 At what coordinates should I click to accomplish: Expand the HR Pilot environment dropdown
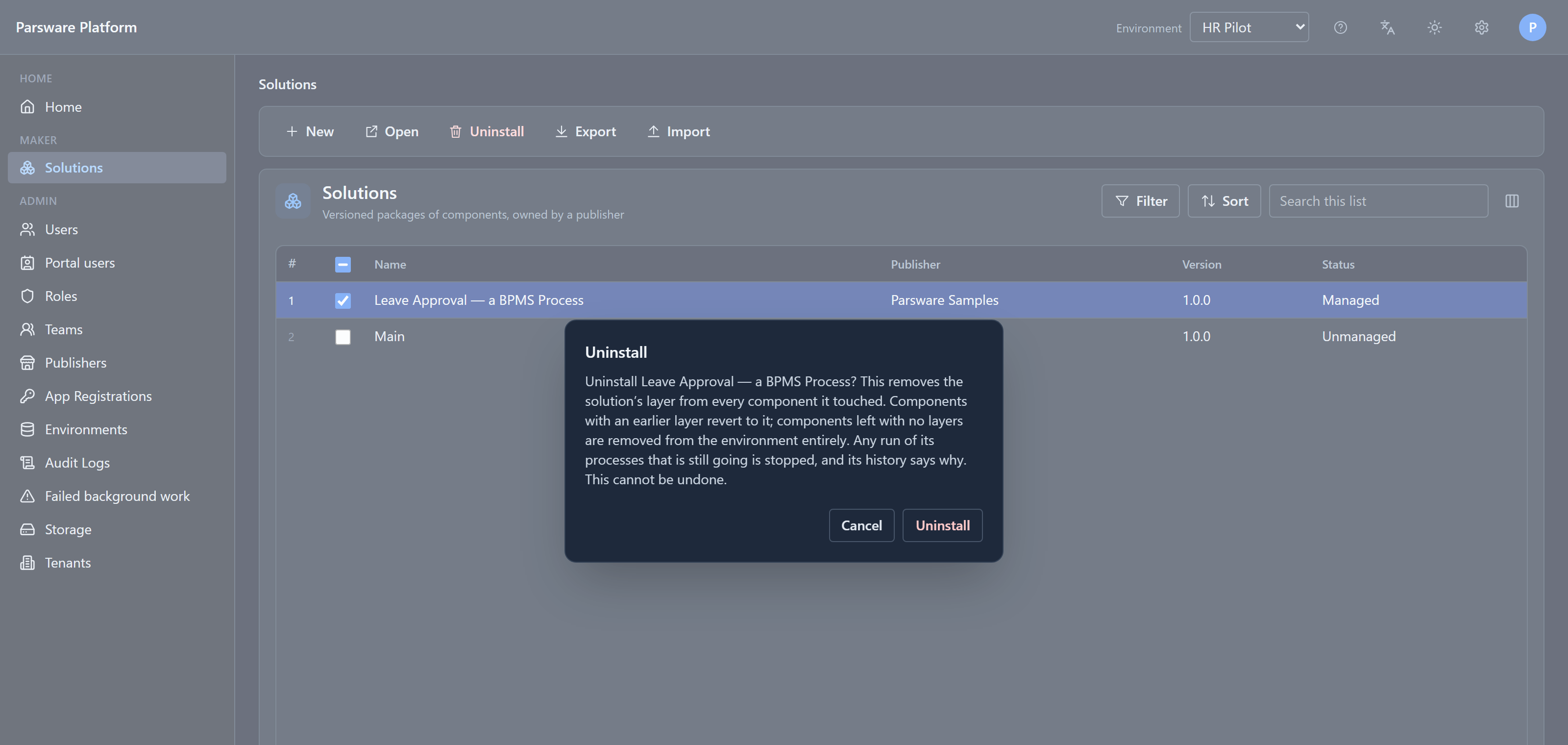[1249, 27]
